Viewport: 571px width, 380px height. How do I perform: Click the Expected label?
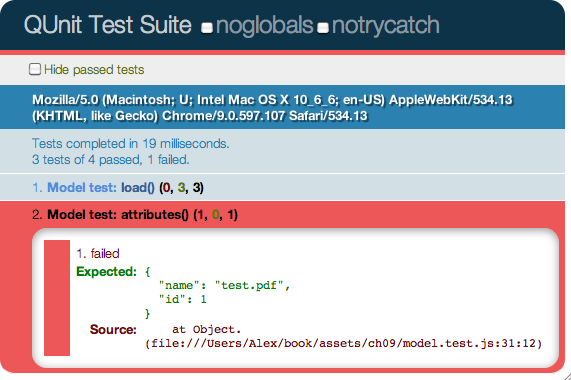click(106, 272)
